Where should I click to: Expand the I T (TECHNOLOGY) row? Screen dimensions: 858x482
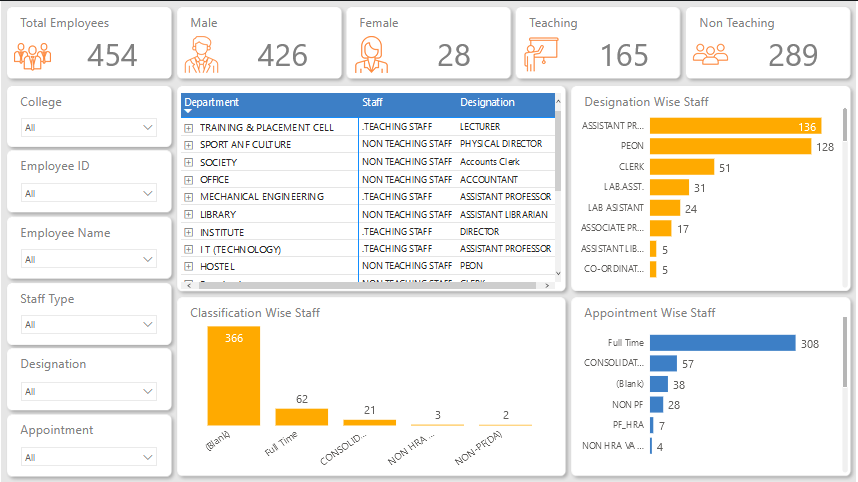189,249
